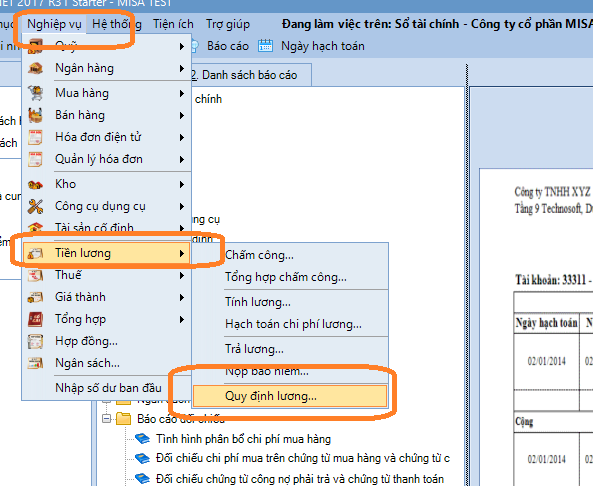Select Bán hàng menu item
The image size is (593, 486).
coord(106,115)
